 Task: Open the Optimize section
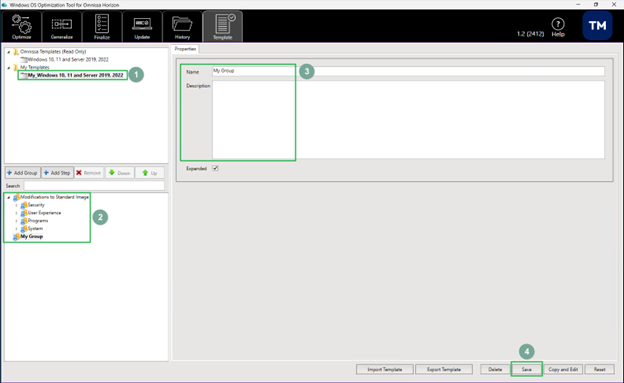21,26
